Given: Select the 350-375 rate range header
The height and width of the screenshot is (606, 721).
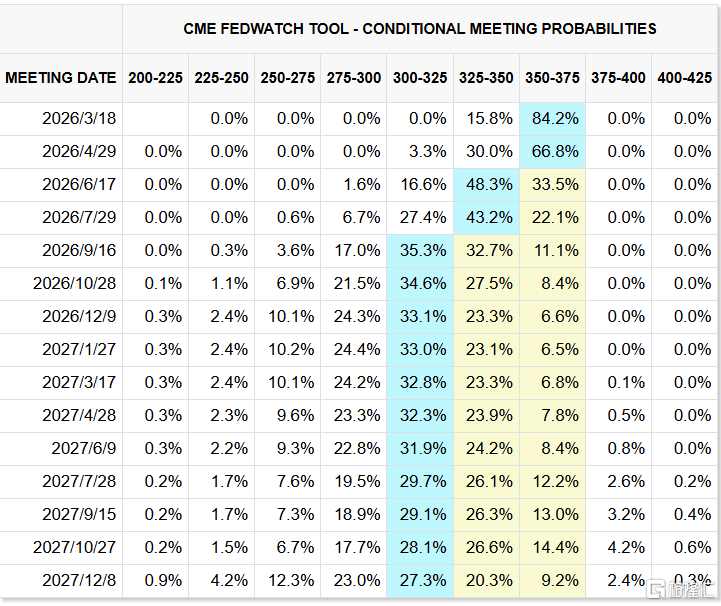Looking at the screenshot, I should tap(552, 78).
